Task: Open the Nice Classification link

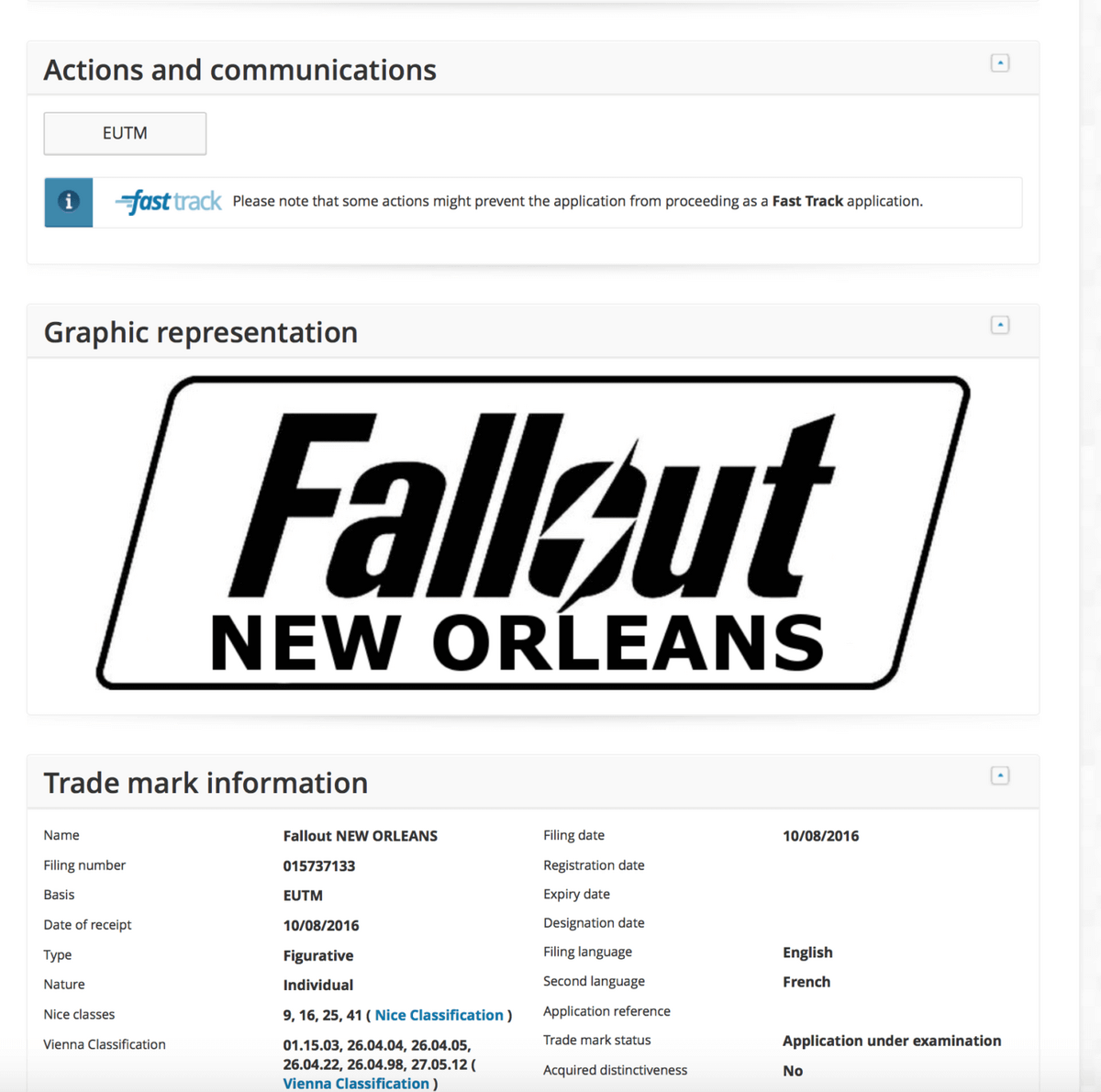Action: [439, 1015]
